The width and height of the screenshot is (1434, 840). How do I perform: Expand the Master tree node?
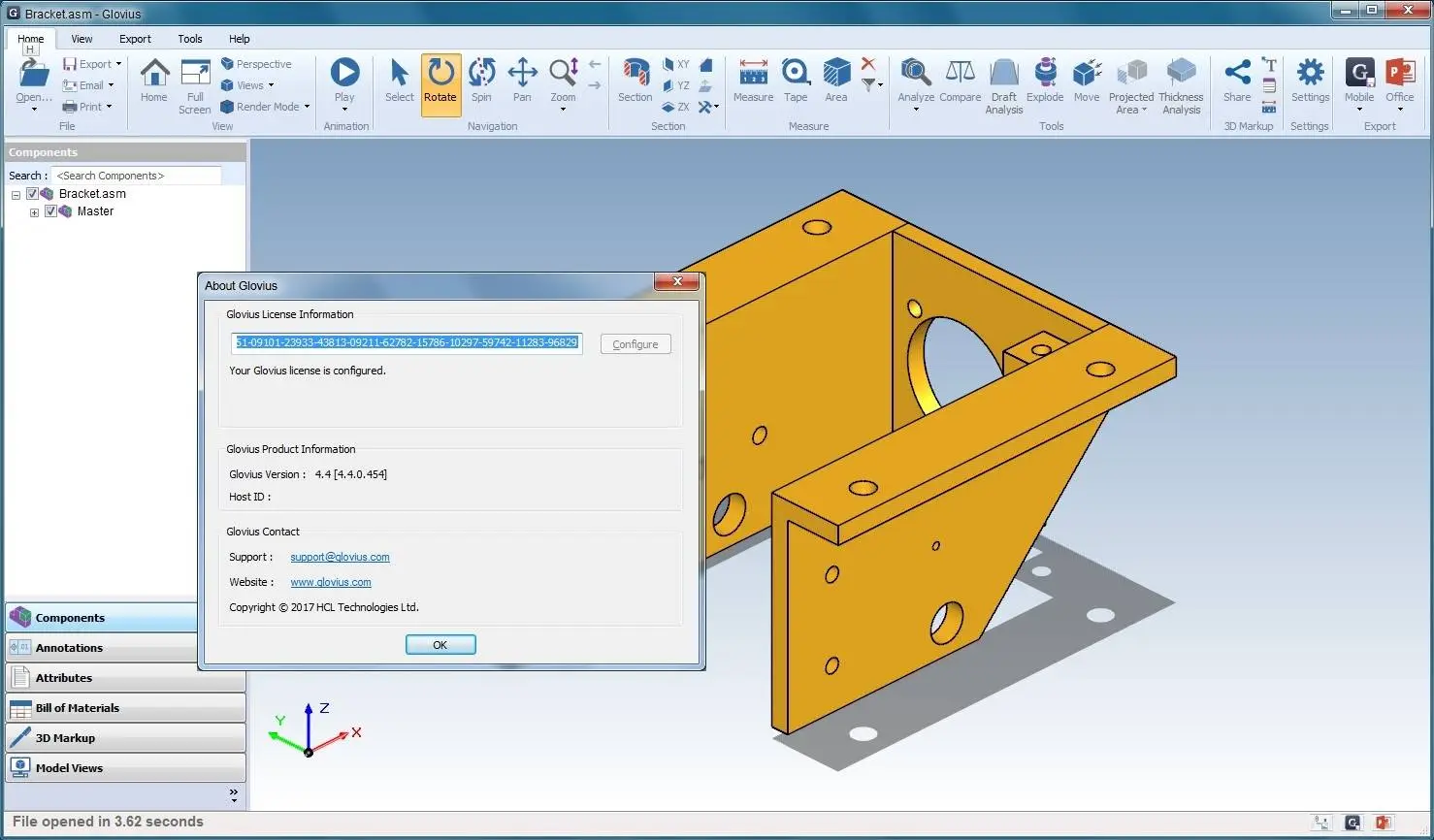pos(34,212)
